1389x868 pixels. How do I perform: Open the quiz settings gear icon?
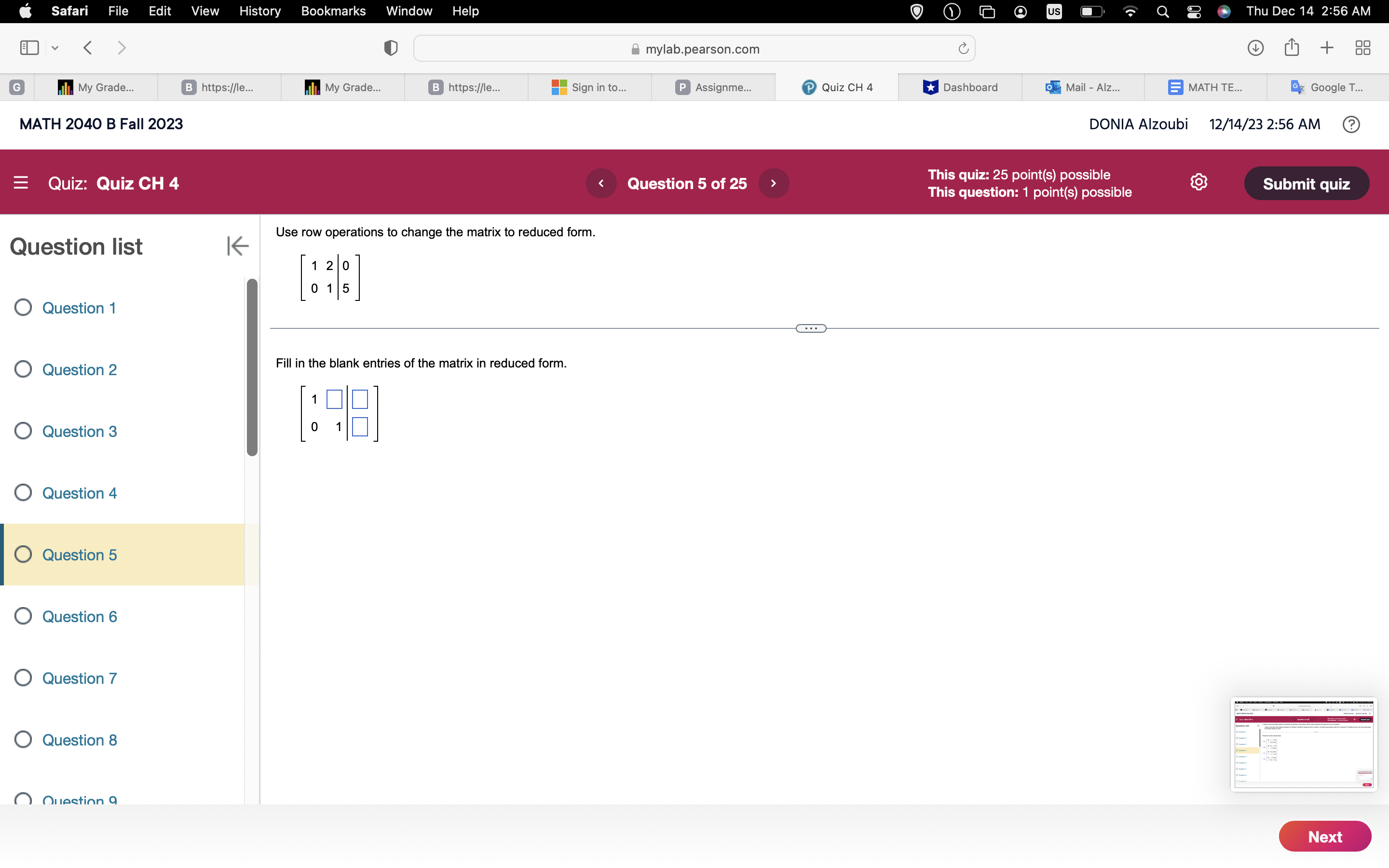point(1198,182)
